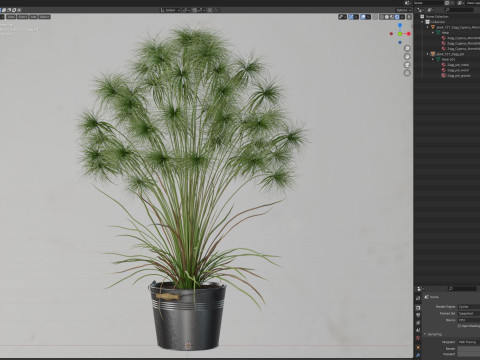Click the Scene name field in top bar
This screenshot has width=480, height=360.
pos(428,3)
